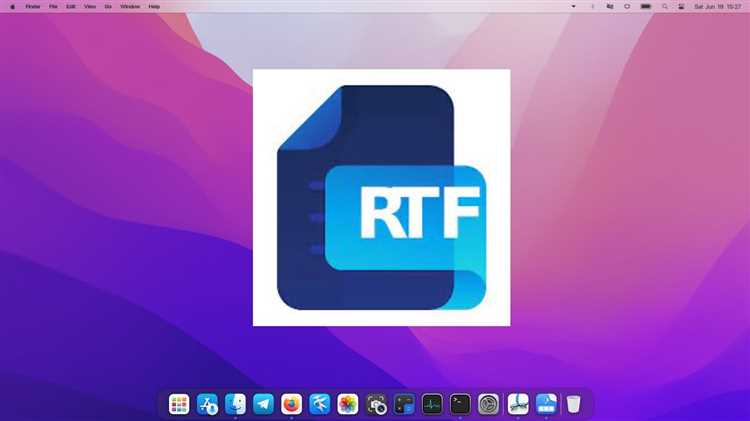Open Launchpad from the dock
The image size is (750, 421).
click(179, 404)
